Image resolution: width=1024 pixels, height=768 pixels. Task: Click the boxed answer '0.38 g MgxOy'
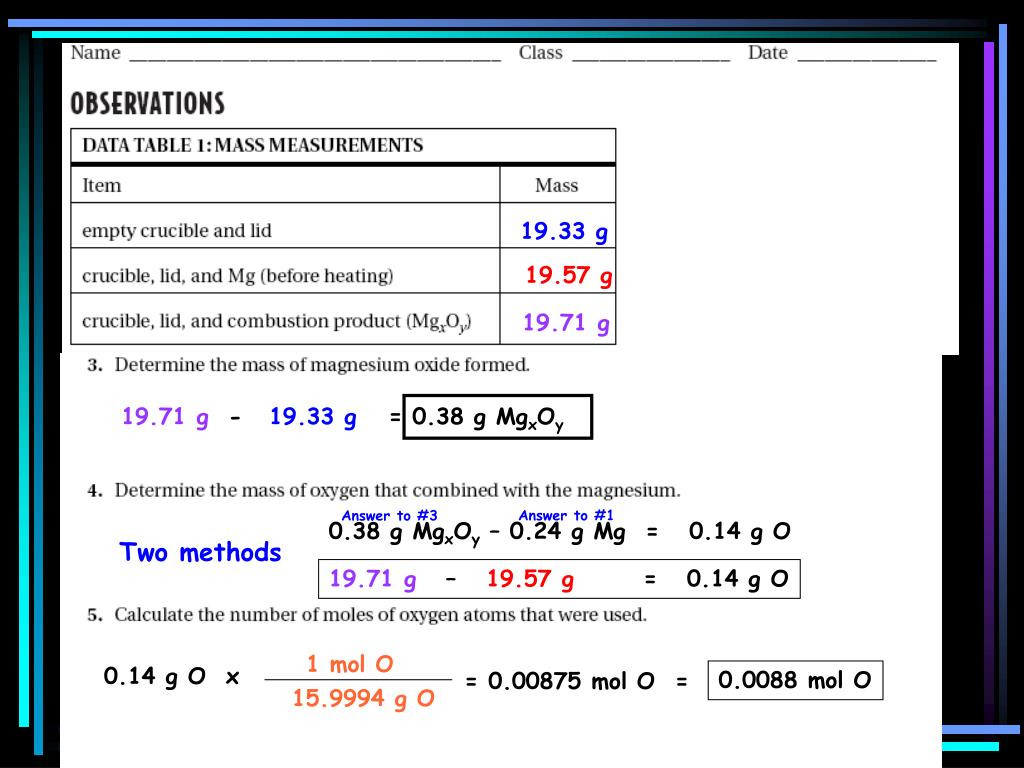tap(498, 417)
